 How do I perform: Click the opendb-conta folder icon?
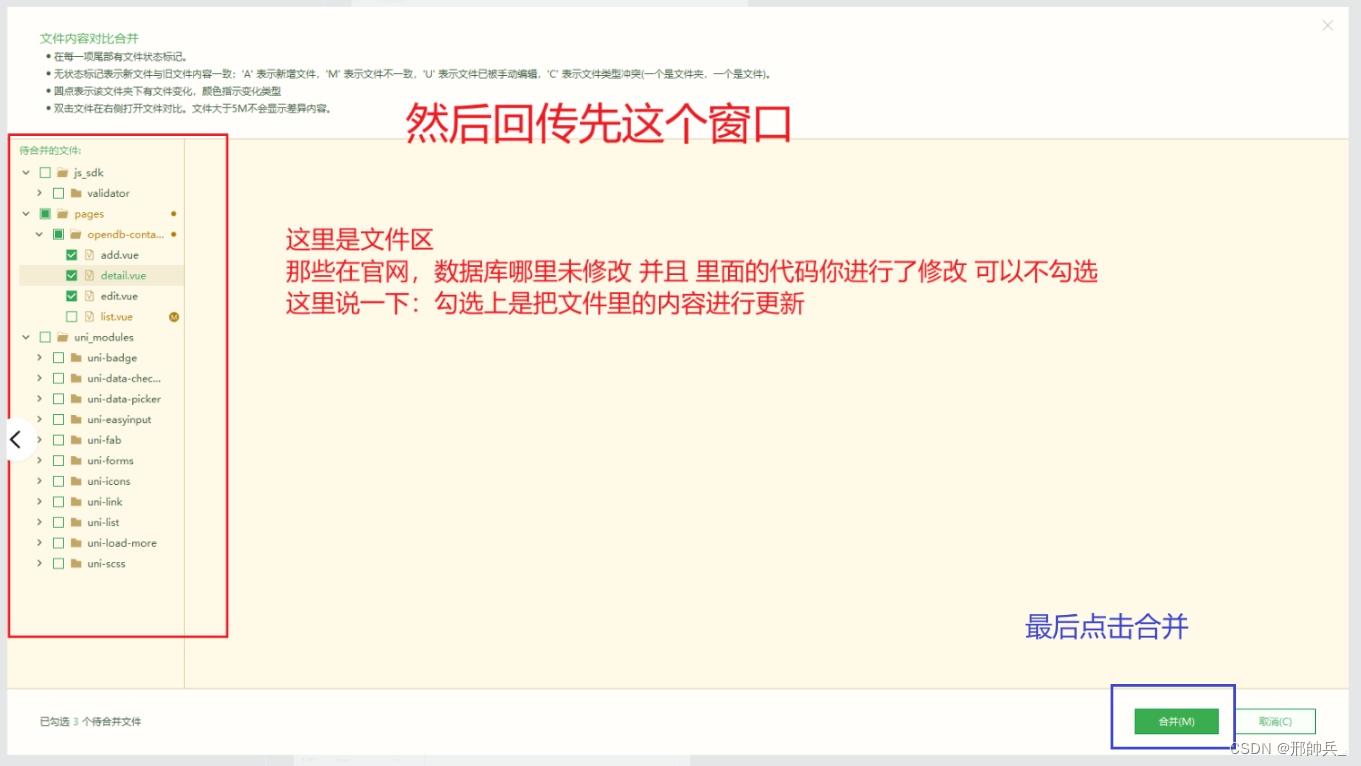pos(77,234)
